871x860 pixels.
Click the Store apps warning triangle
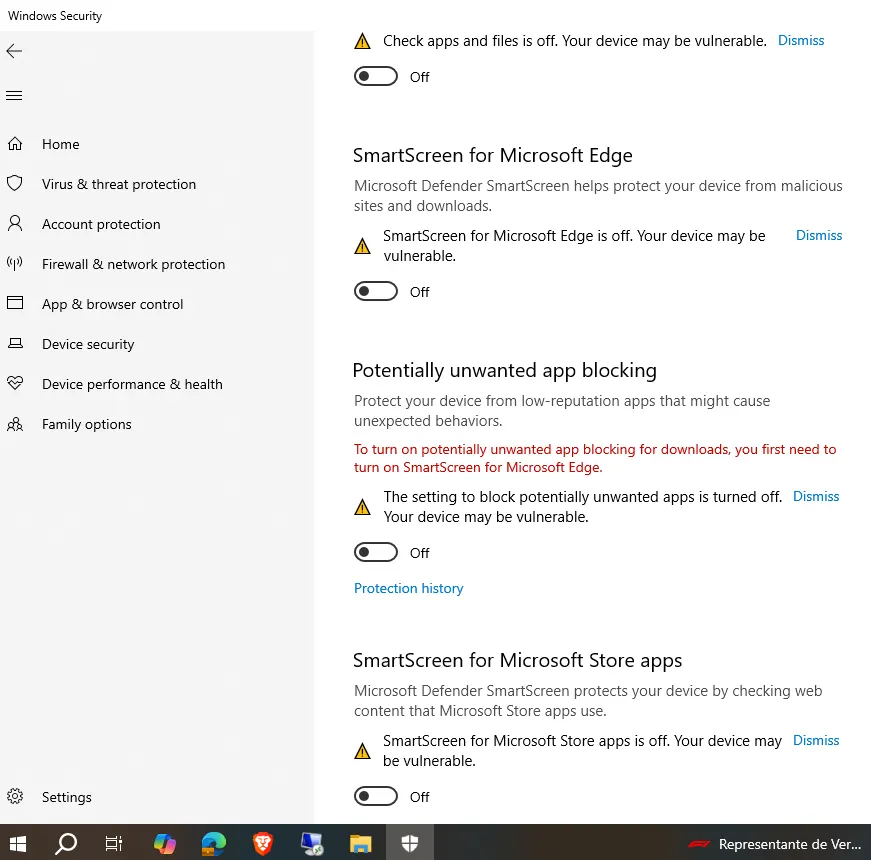[x=362, y=751]
